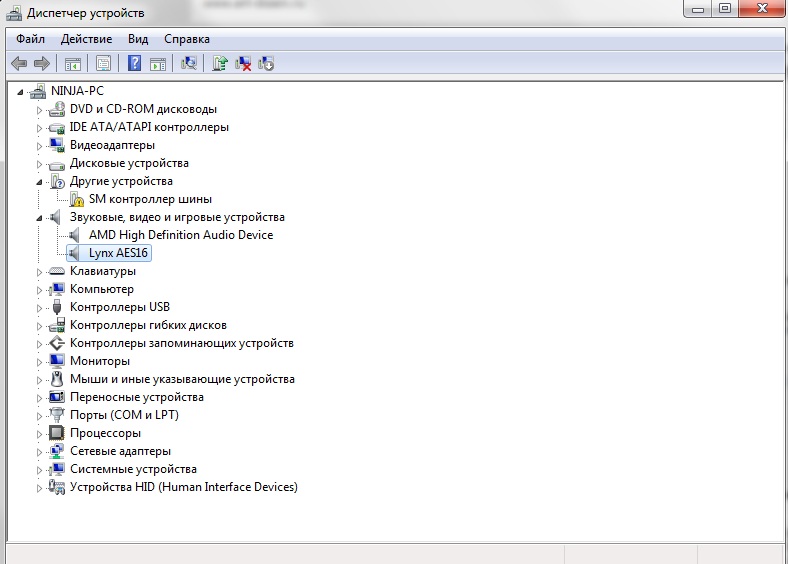The width and height of the screenshot is (788, 564).
Task: Expand Сетевые адаптеры category
Action: click(x=39, y=452)
